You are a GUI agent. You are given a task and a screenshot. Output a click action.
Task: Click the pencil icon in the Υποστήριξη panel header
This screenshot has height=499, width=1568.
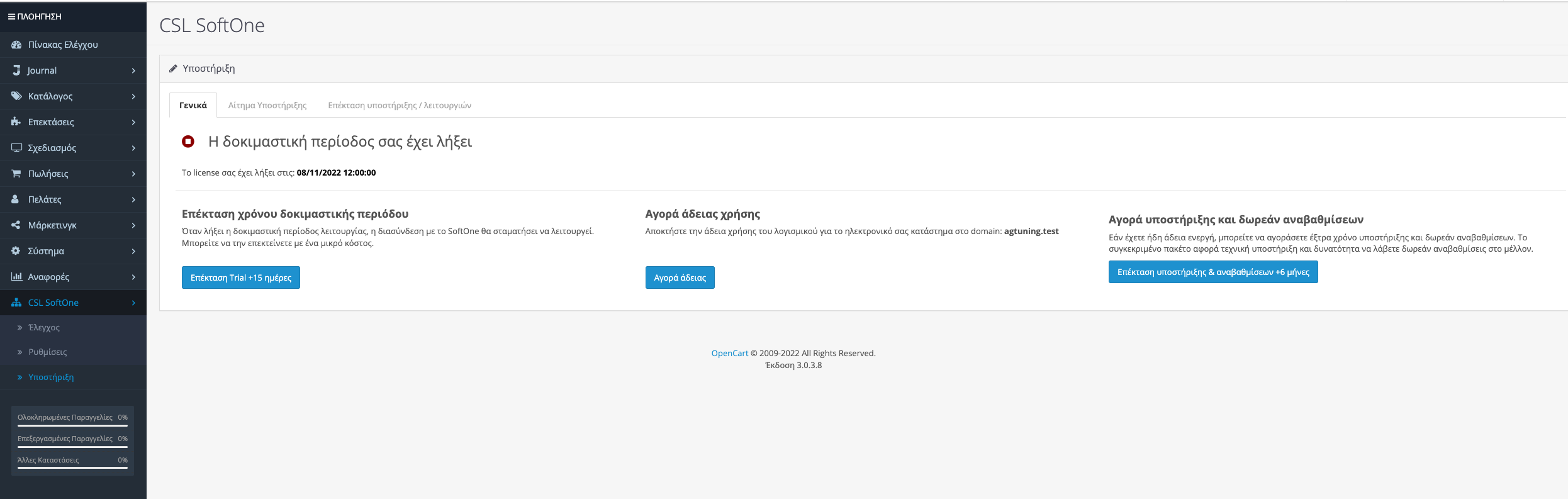(173, 69)
